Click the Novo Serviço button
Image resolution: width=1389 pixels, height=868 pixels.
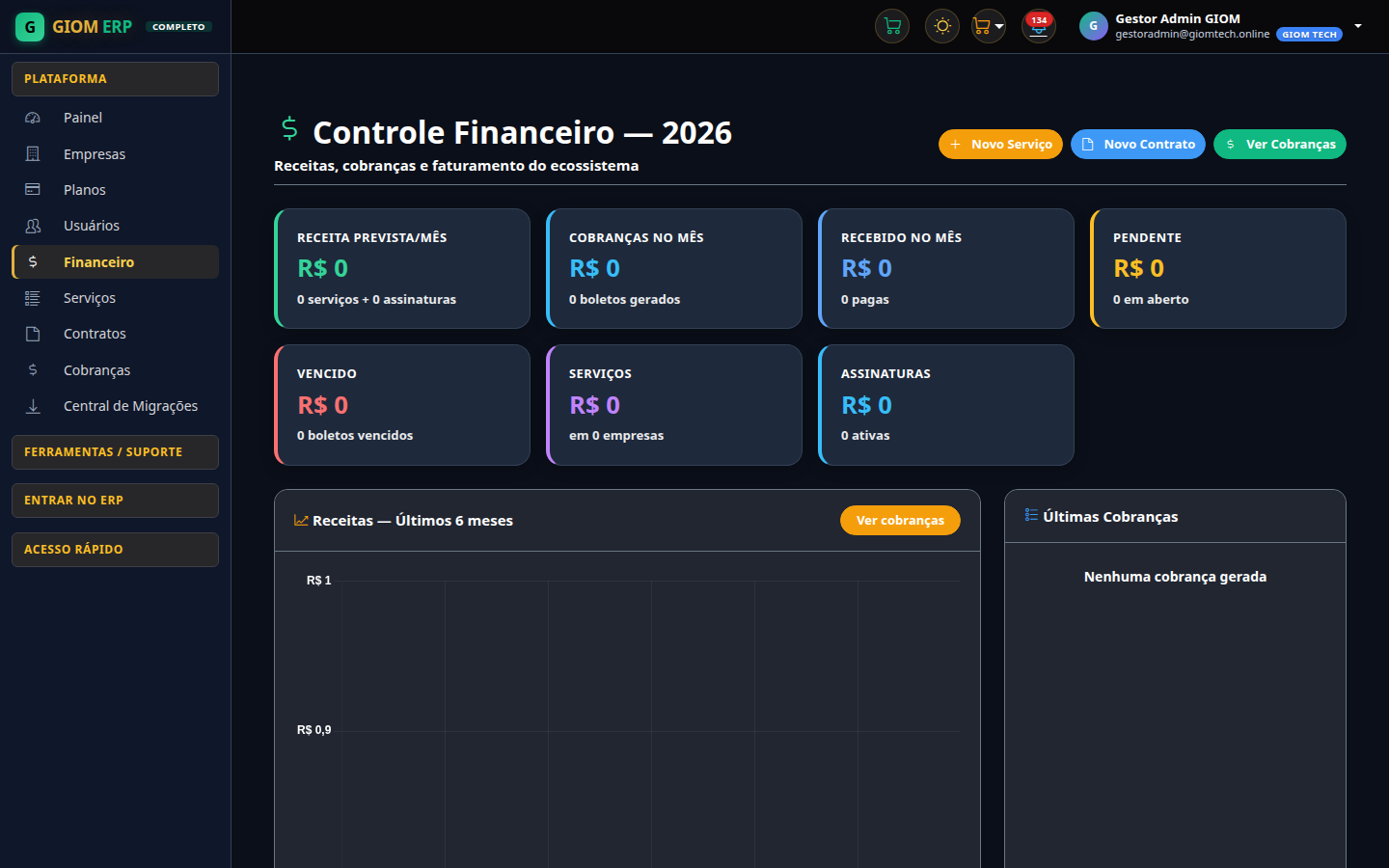tap(1000, 144)
